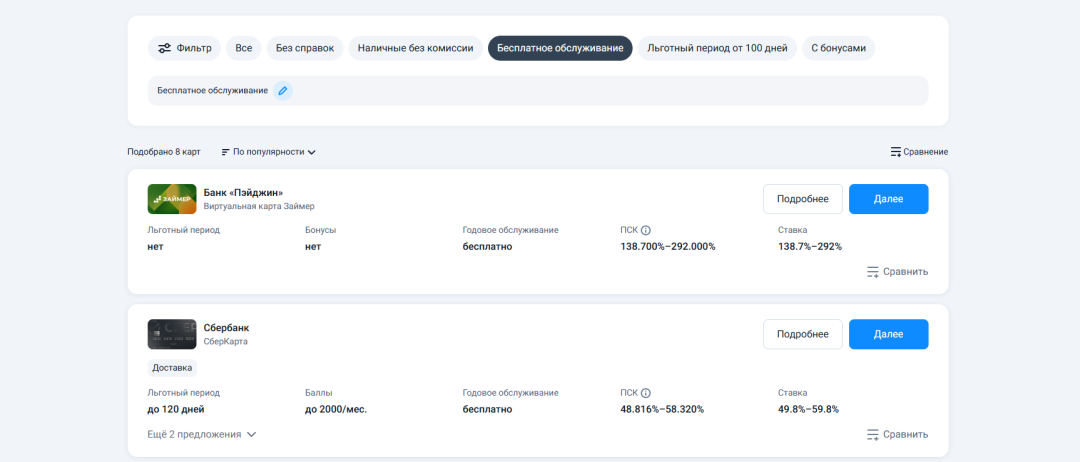The width and height of the screenshot is (1080, 462).
Task: Click the Виртуальная карта Займер subtitle
Action: click(259, 206)
